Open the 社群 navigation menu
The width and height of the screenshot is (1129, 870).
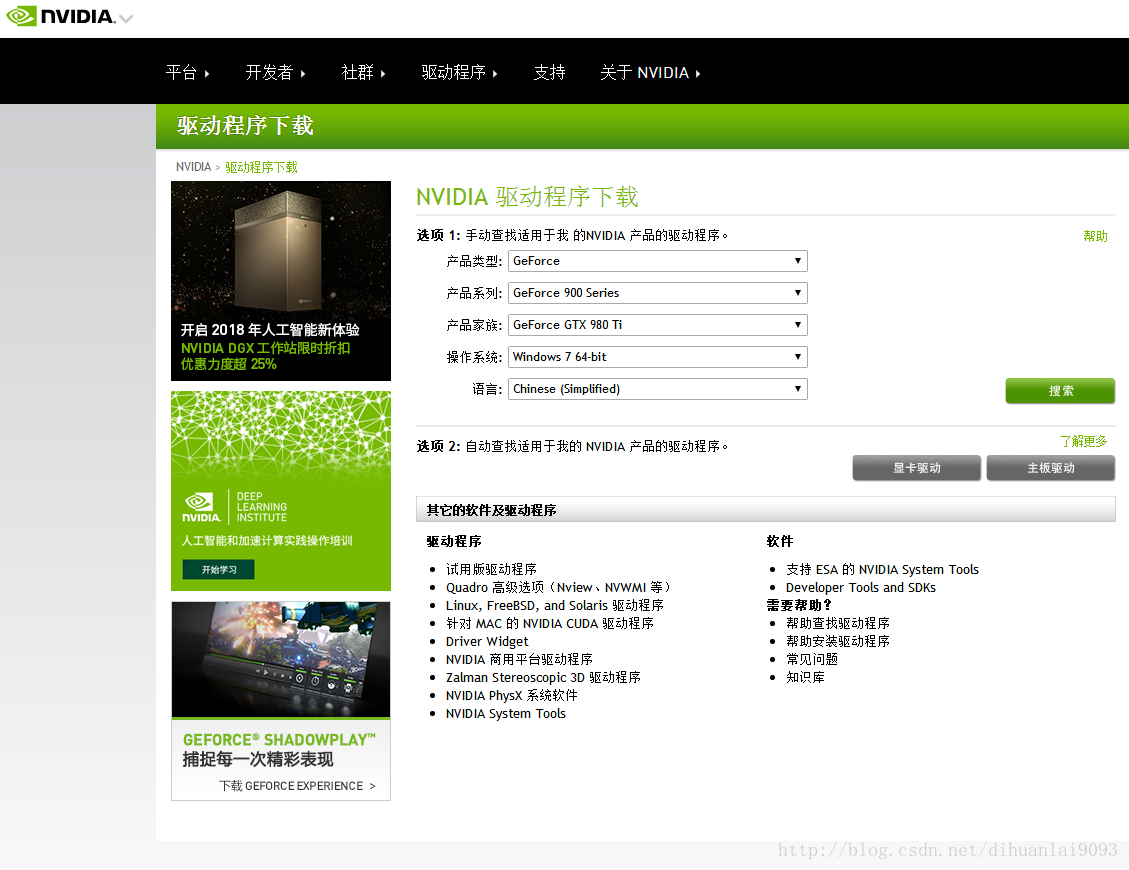(363, 72)
